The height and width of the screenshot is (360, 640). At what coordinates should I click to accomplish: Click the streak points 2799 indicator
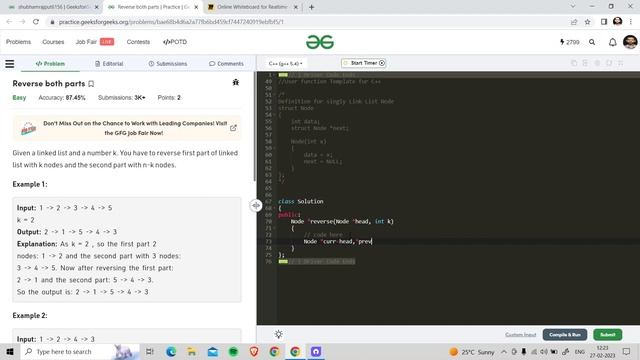[x=569, y=42]
